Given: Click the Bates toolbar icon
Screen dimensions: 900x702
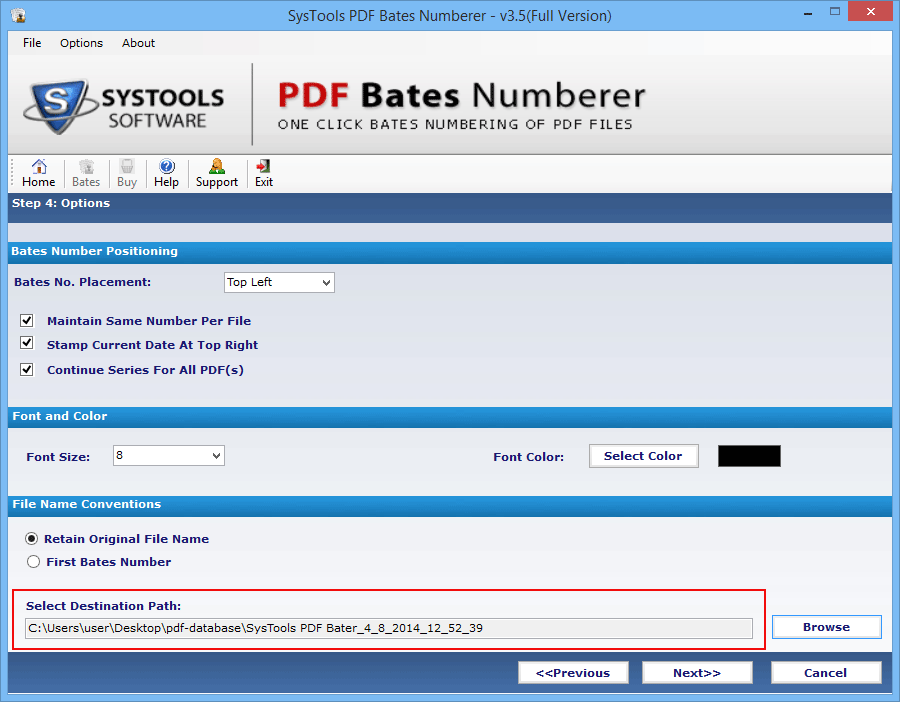Looking at the screenshot, I should [86, 173].
